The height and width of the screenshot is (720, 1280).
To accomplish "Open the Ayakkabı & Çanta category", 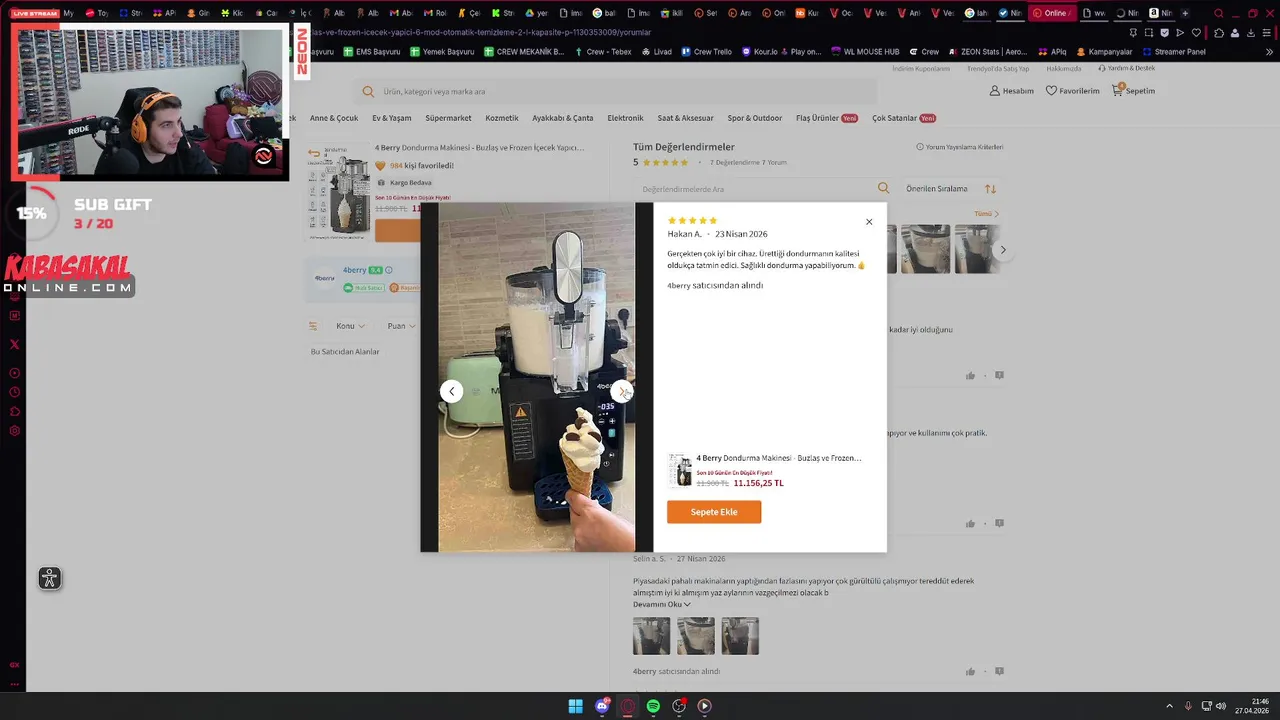I will [563, 118].
